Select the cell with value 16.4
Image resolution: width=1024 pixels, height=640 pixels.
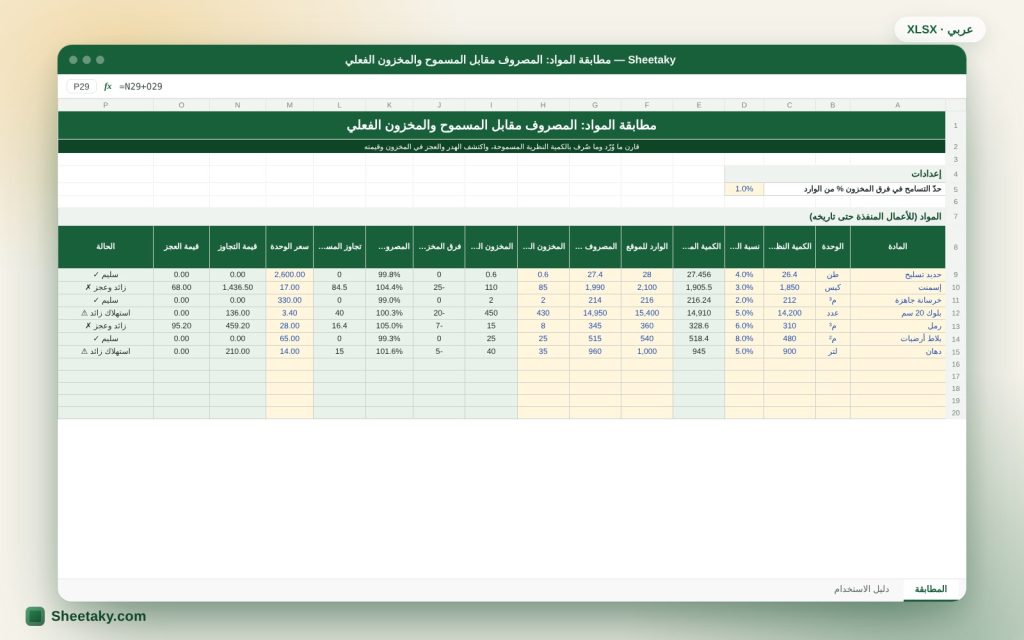click(340, 326)
